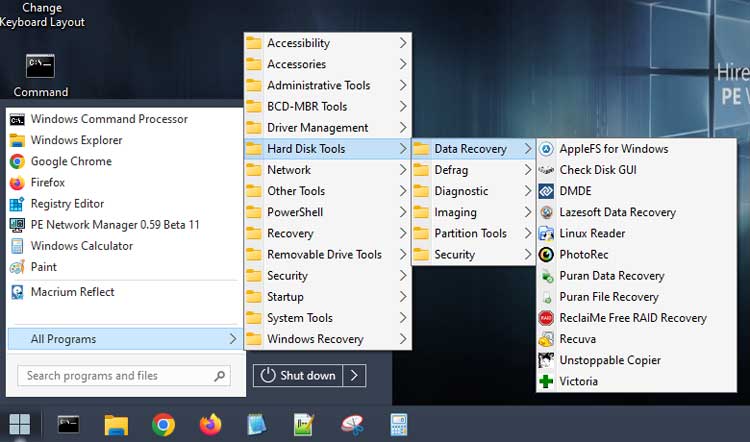
Task: Open Google Chrome from Start menu list
Action: pos(124,161)
